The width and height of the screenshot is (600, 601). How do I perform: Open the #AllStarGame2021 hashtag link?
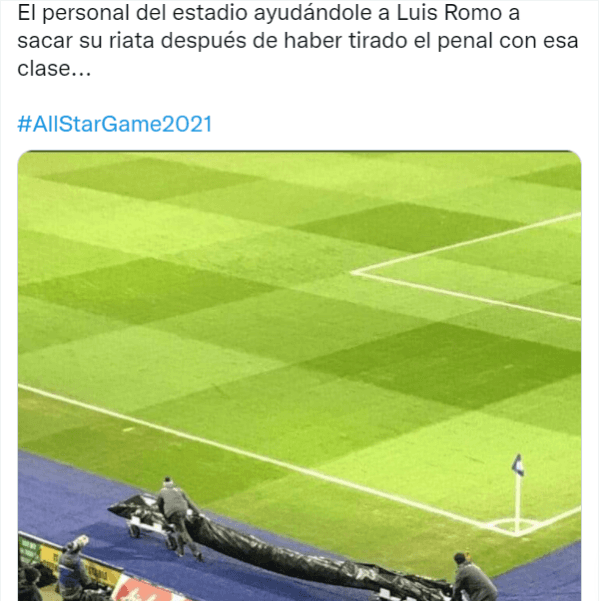coord(115,124)
